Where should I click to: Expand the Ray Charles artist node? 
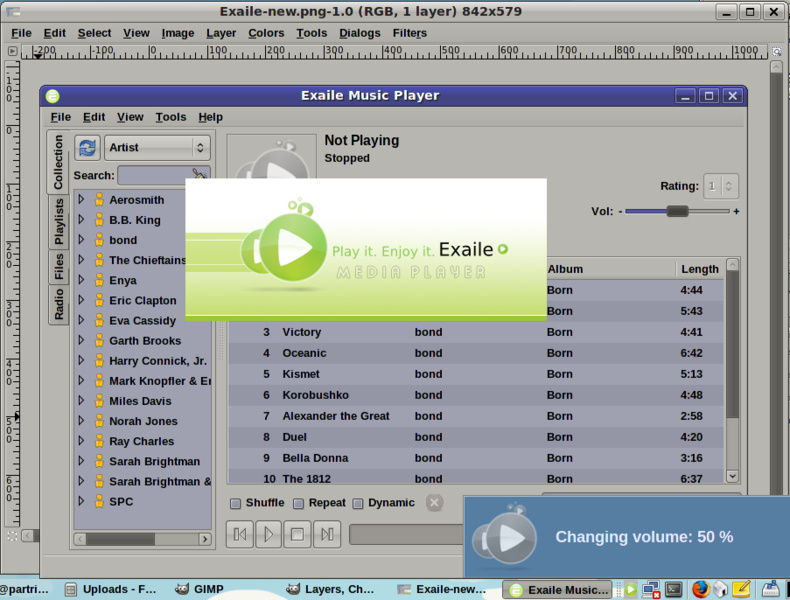coord(81,441)
